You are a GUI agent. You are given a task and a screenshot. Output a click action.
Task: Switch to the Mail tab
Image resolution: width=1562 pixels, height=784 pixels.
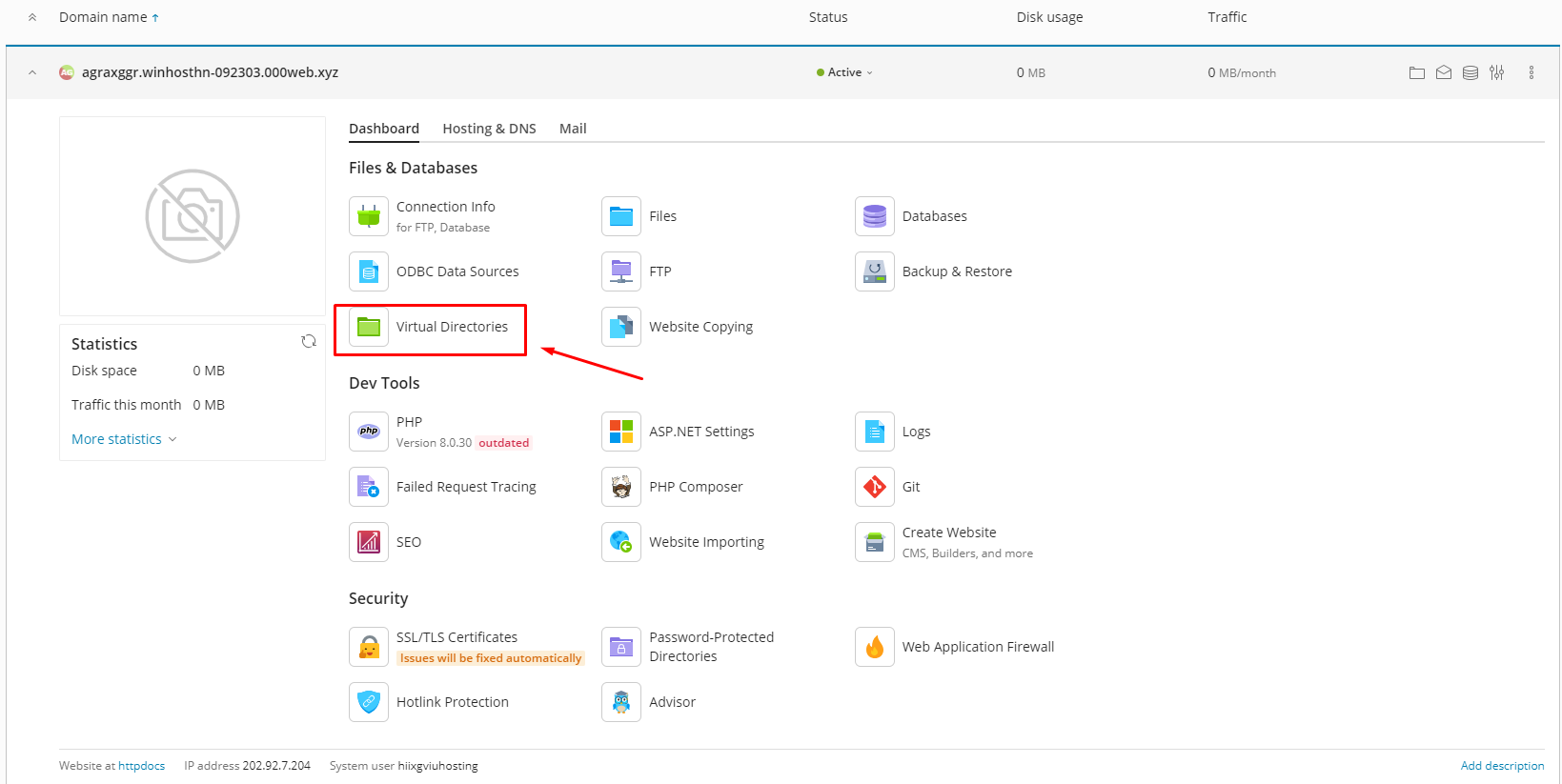coord(573,129)
